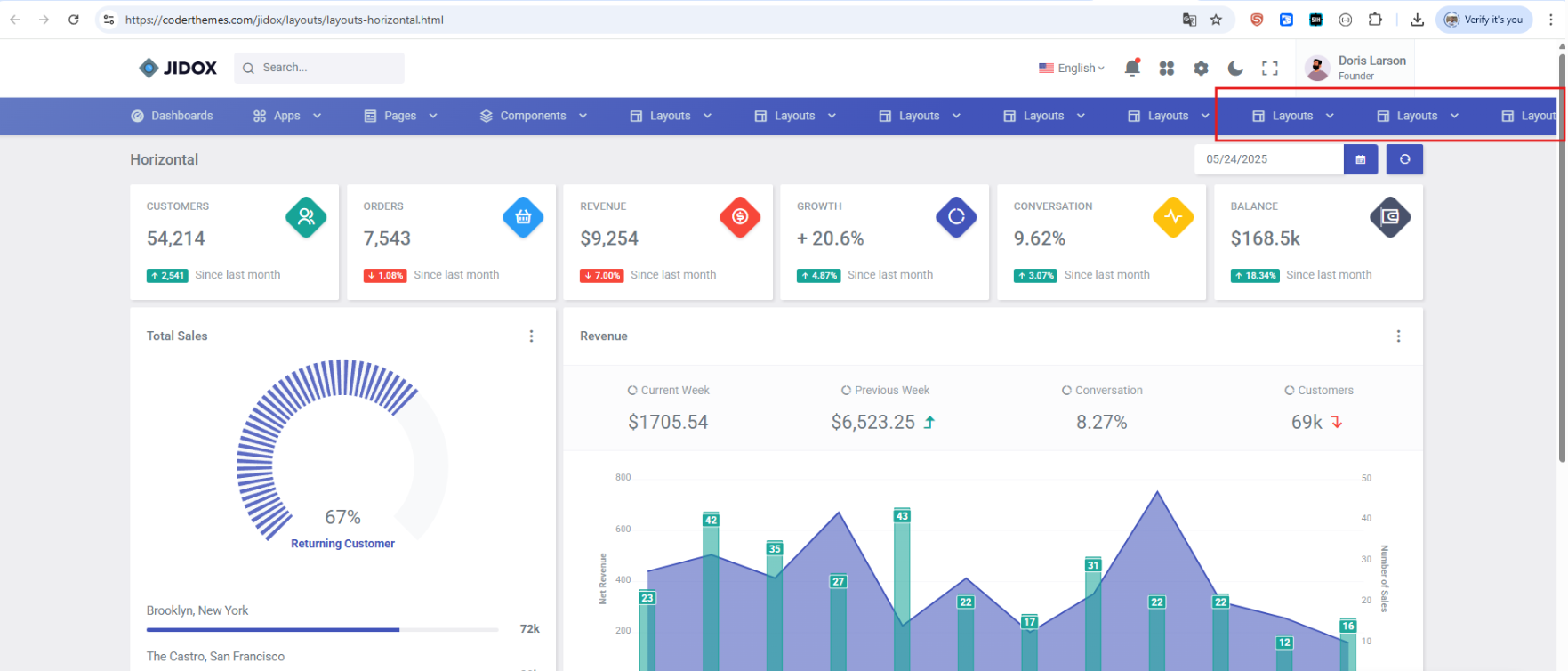This screenshot has height=671, width=1568.
Task: Expand the Components menu
Action: pos(534,116)
